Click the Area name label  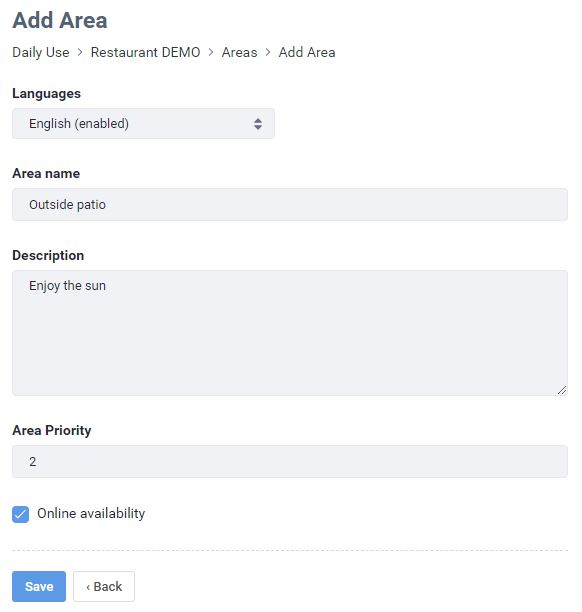[46, 173]
